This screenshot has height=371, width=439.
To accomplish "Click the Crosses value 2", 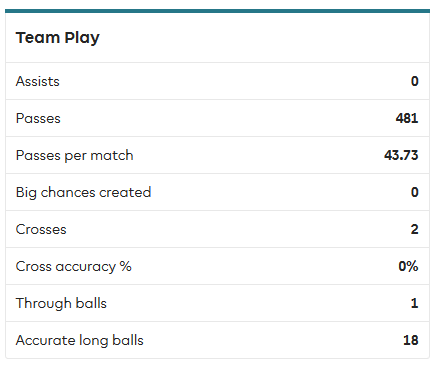I will [x=414, y=229].
